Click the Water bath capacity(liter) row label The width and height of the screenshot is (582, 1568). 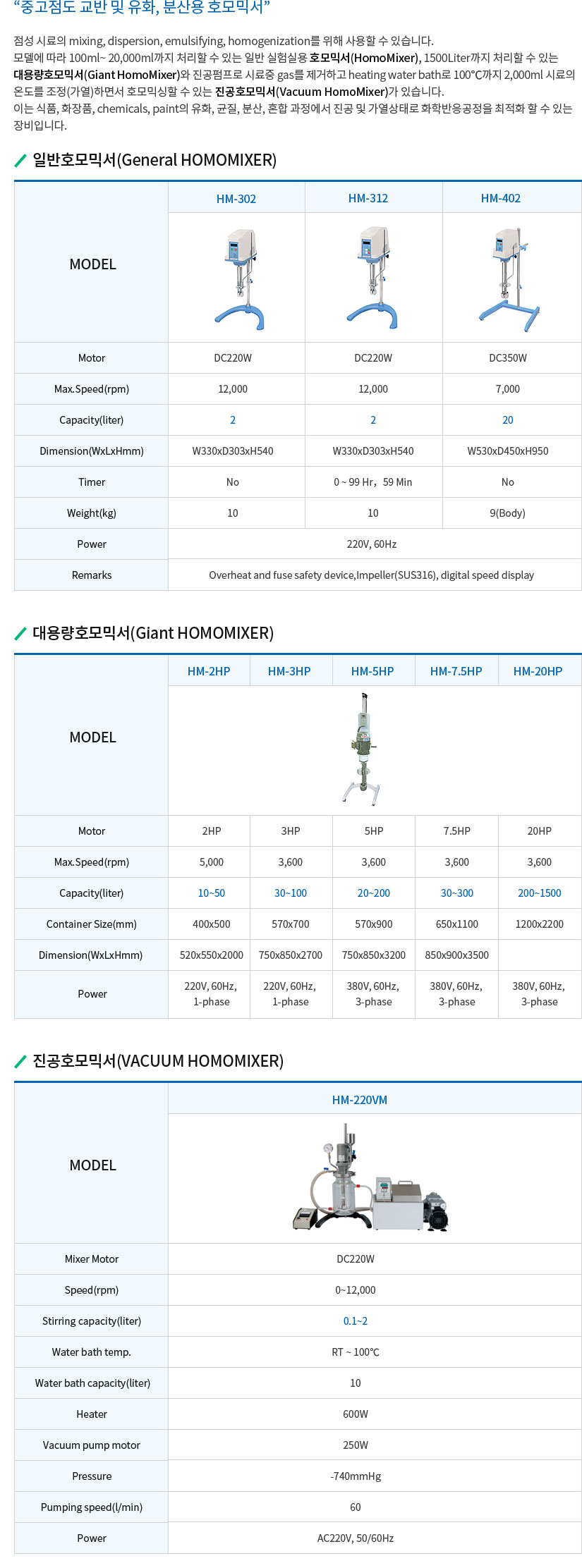(x=92, y=1383)
